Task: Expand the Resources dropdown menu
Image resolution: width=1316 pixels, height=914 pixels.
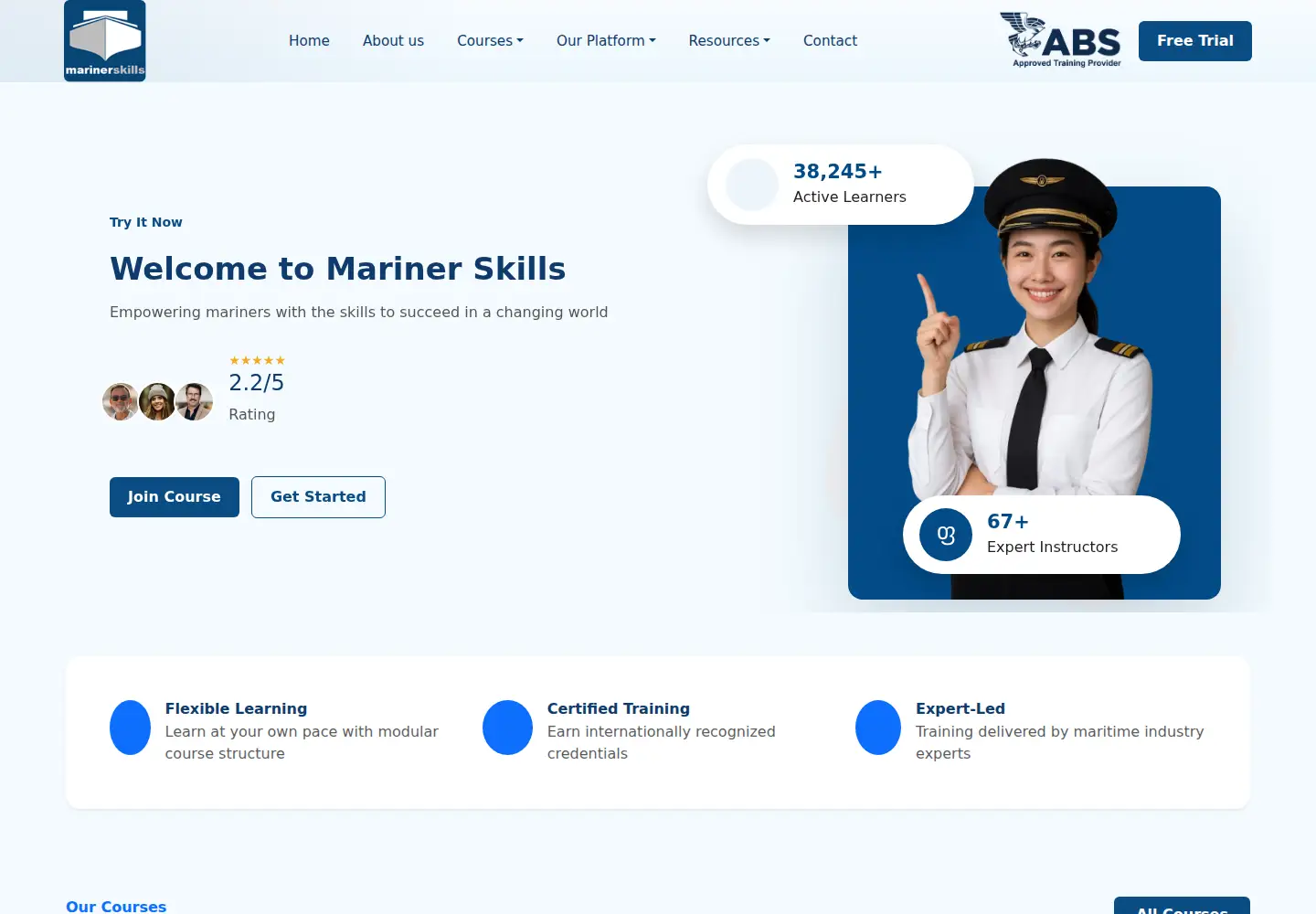Action: click(x=729, y=40)
